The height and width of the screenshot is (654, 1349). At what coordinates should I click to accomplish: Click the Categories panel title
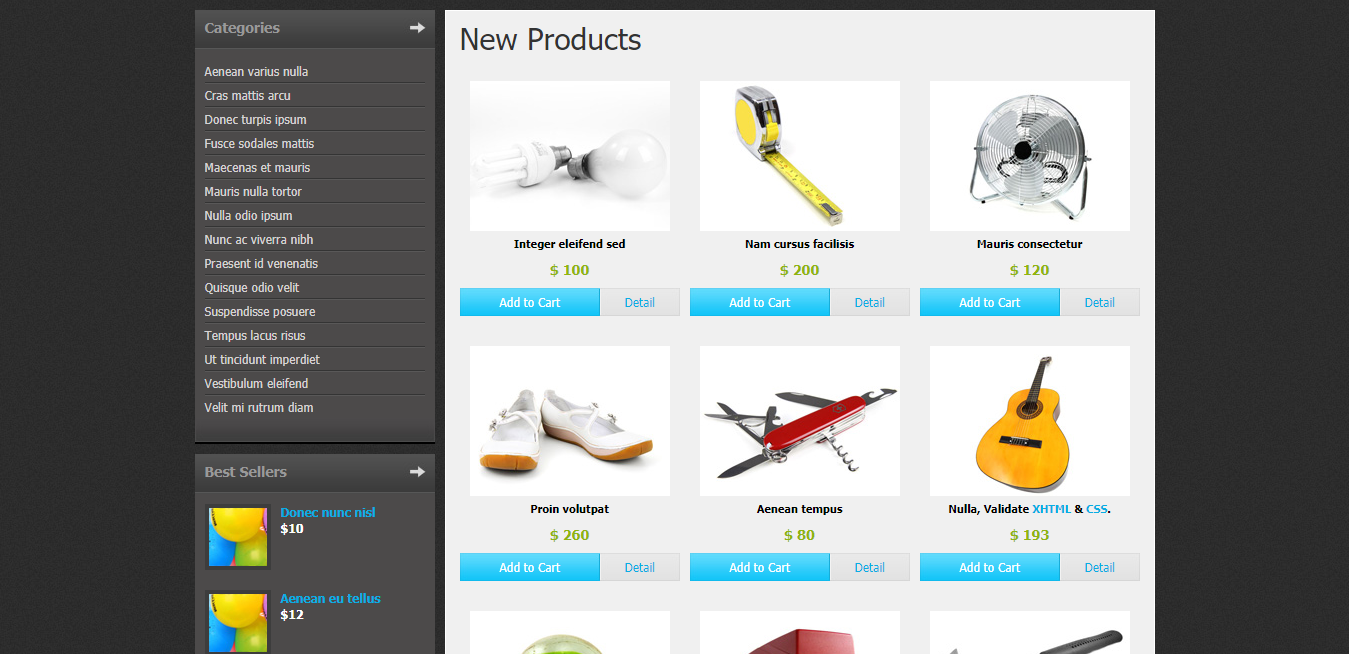[x=242, y=28]
